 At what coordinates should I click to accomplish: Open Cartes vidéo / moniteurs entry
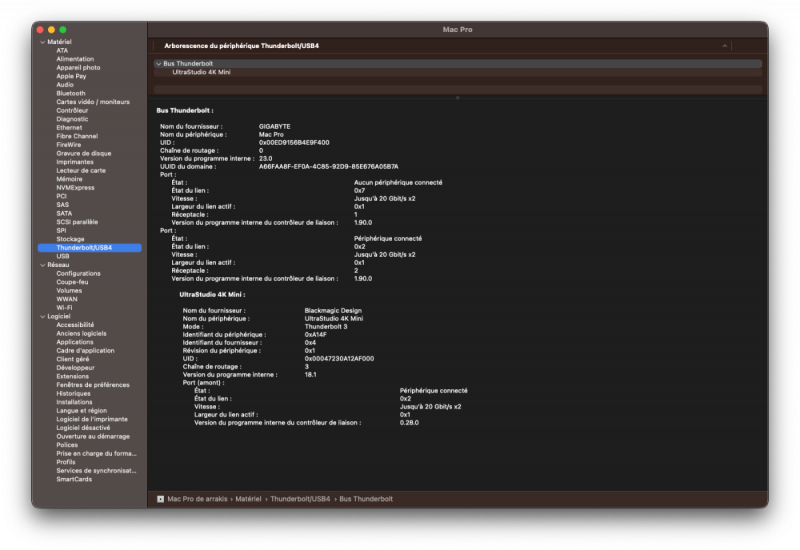point(93,102)
